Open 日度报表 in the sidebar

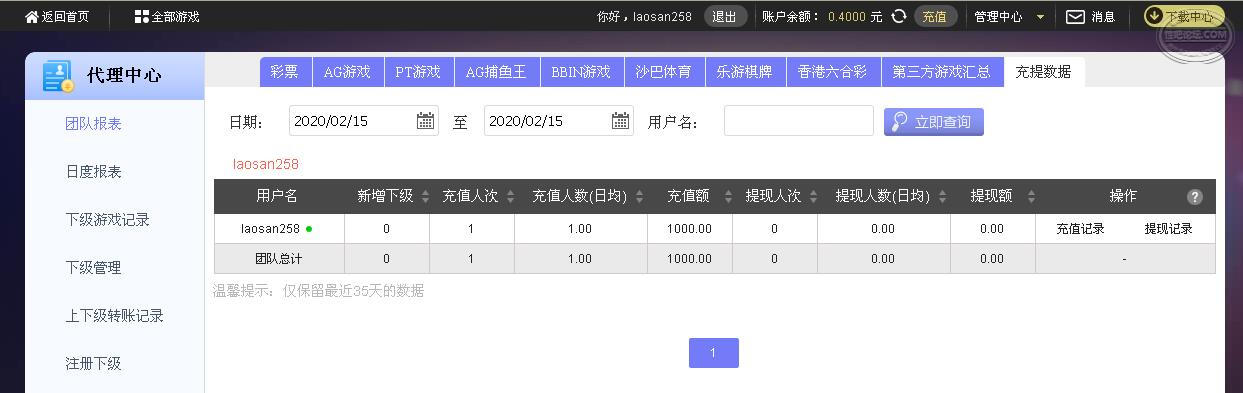coord(94,172)
